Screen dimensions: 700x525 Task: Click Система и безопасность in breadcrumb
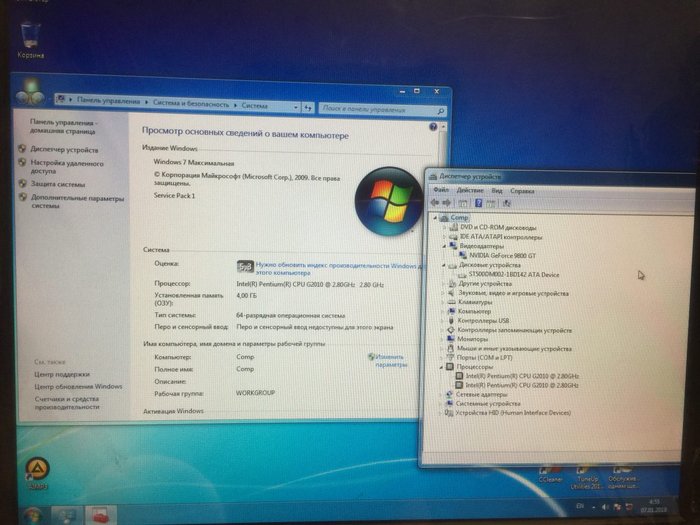[x=191, y=104]
